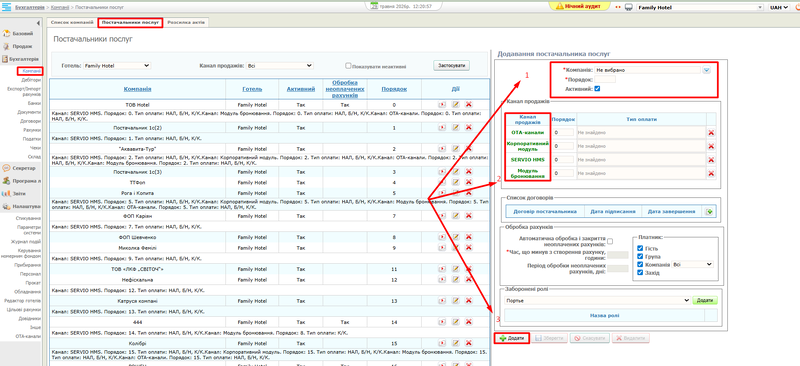800x366 pixels.
Task: Enable automatic processing of unpaid invoices checkbox
Action: [x=610, y=241]
